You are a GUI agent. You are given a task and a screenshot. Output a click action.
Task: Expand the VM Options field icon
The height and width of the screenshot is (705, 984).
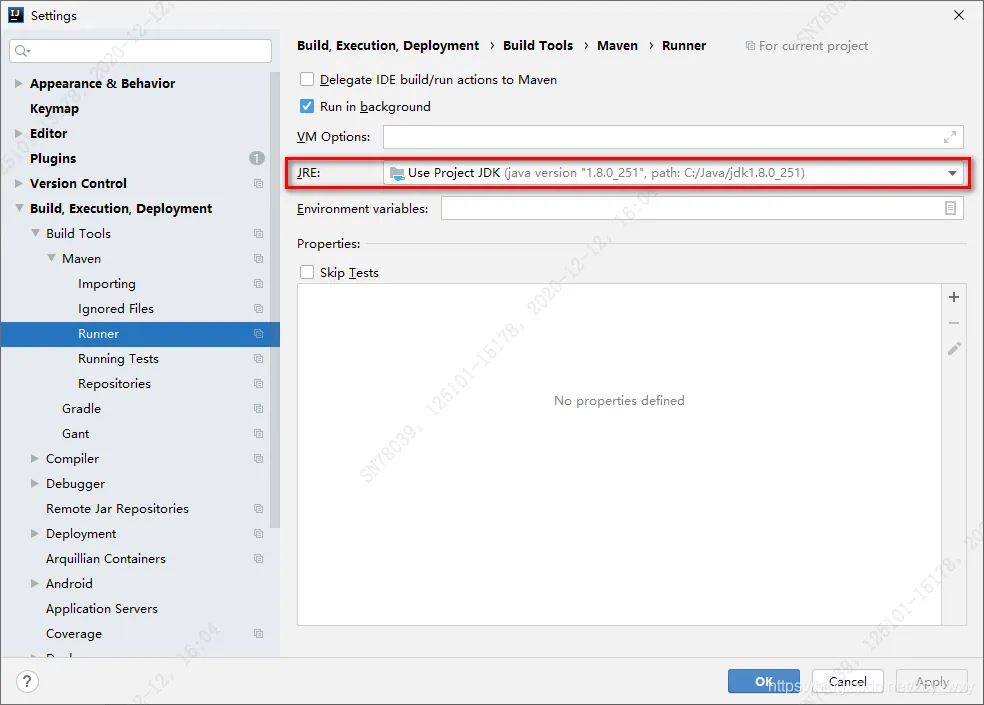(x=949, y=137)
